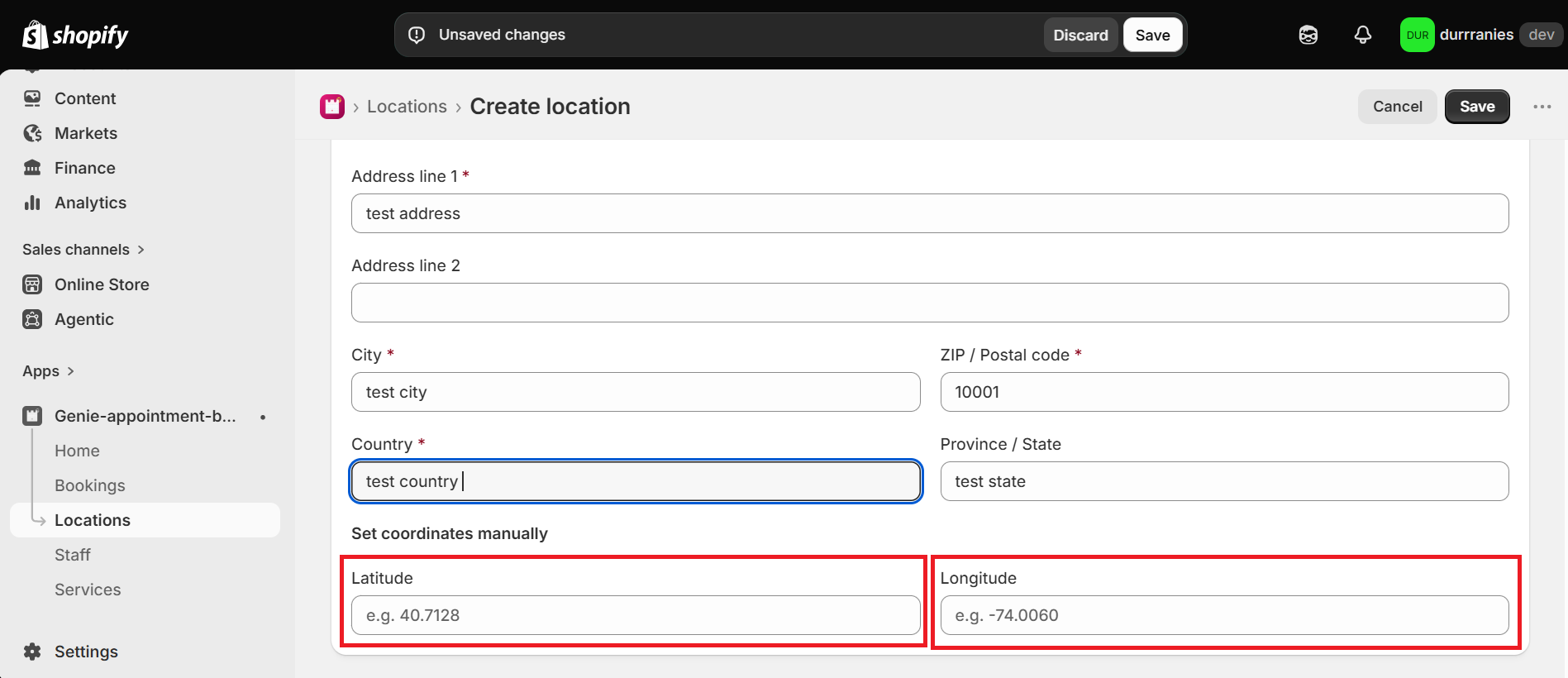Expand the Sales channels section

click(83, 250)
